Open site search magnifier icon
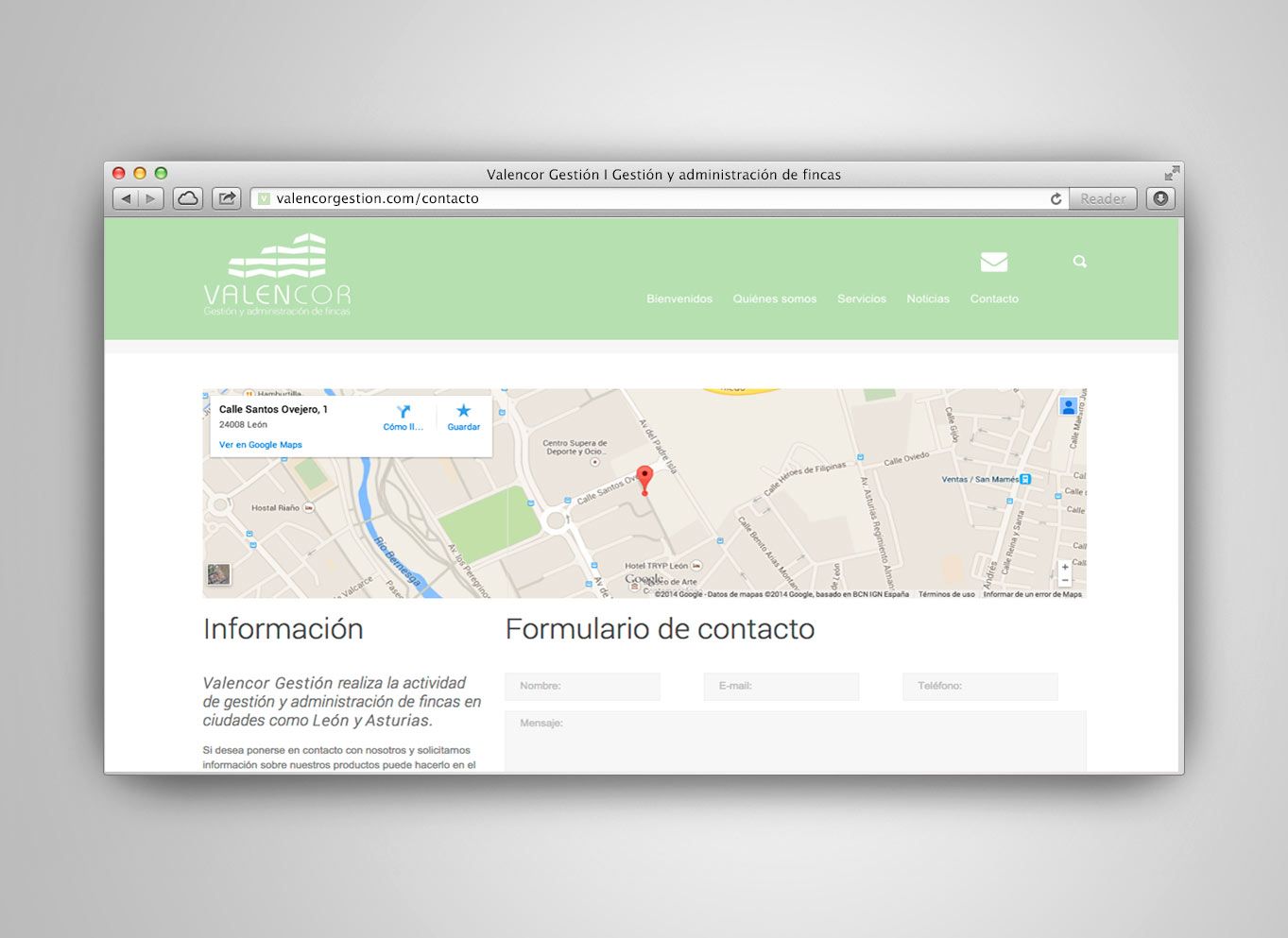Viewport: 1288px width, 938px height. tap(1080, 262)
